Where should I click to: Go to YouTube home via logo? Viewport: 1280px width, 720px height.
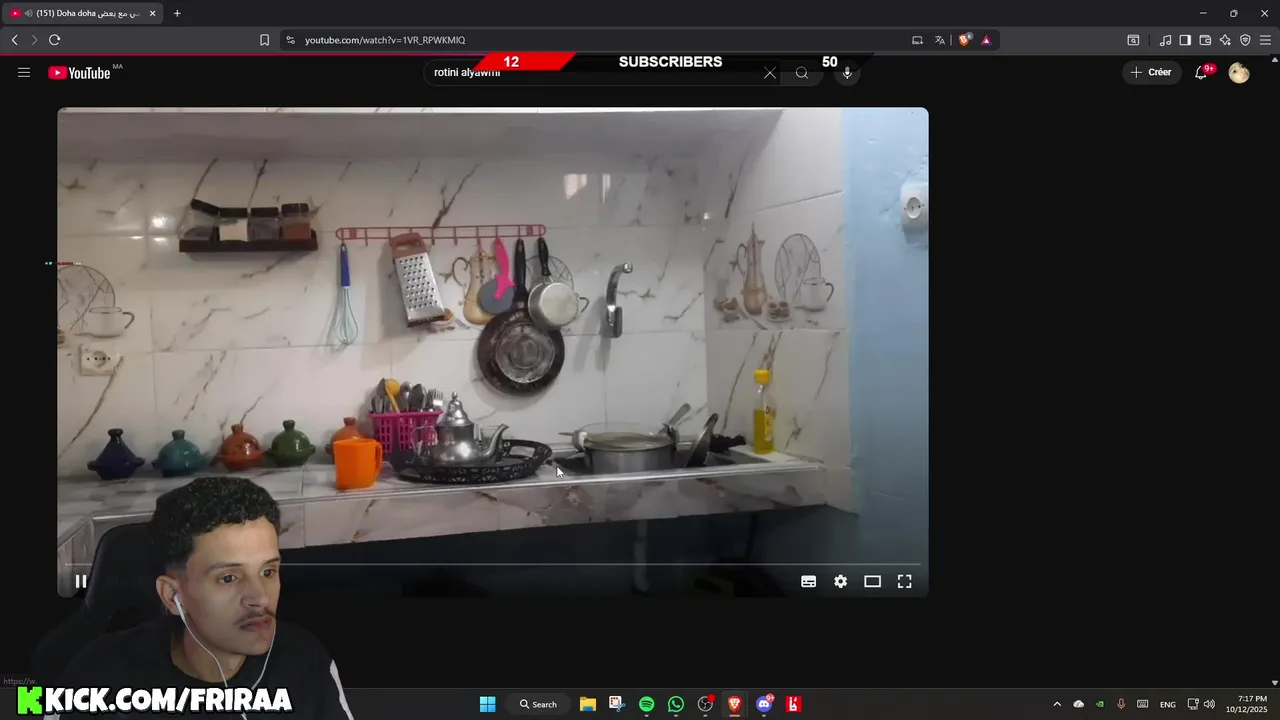coord(80,72)
